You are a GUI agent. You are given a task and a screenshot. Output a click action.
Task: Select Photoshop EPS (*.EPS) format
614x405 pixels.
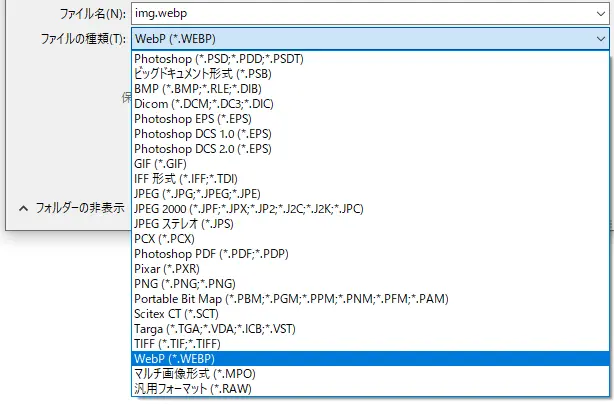point(370,119)
